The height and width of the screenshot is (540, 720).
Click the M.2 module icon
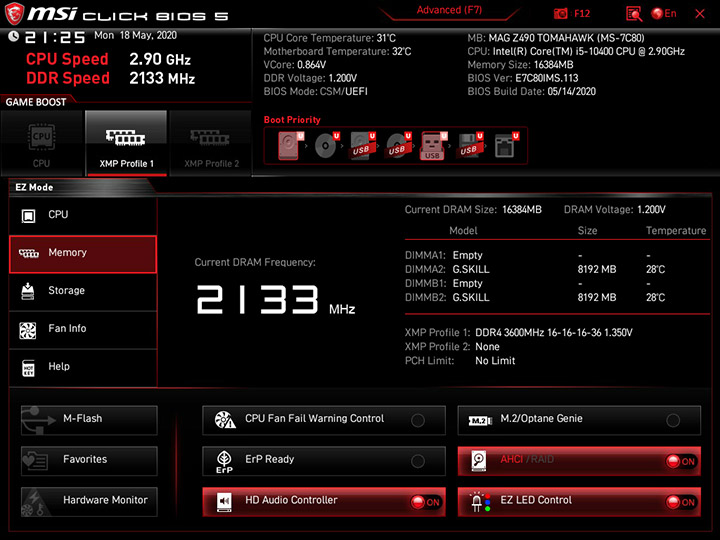(x=480, y=420)
